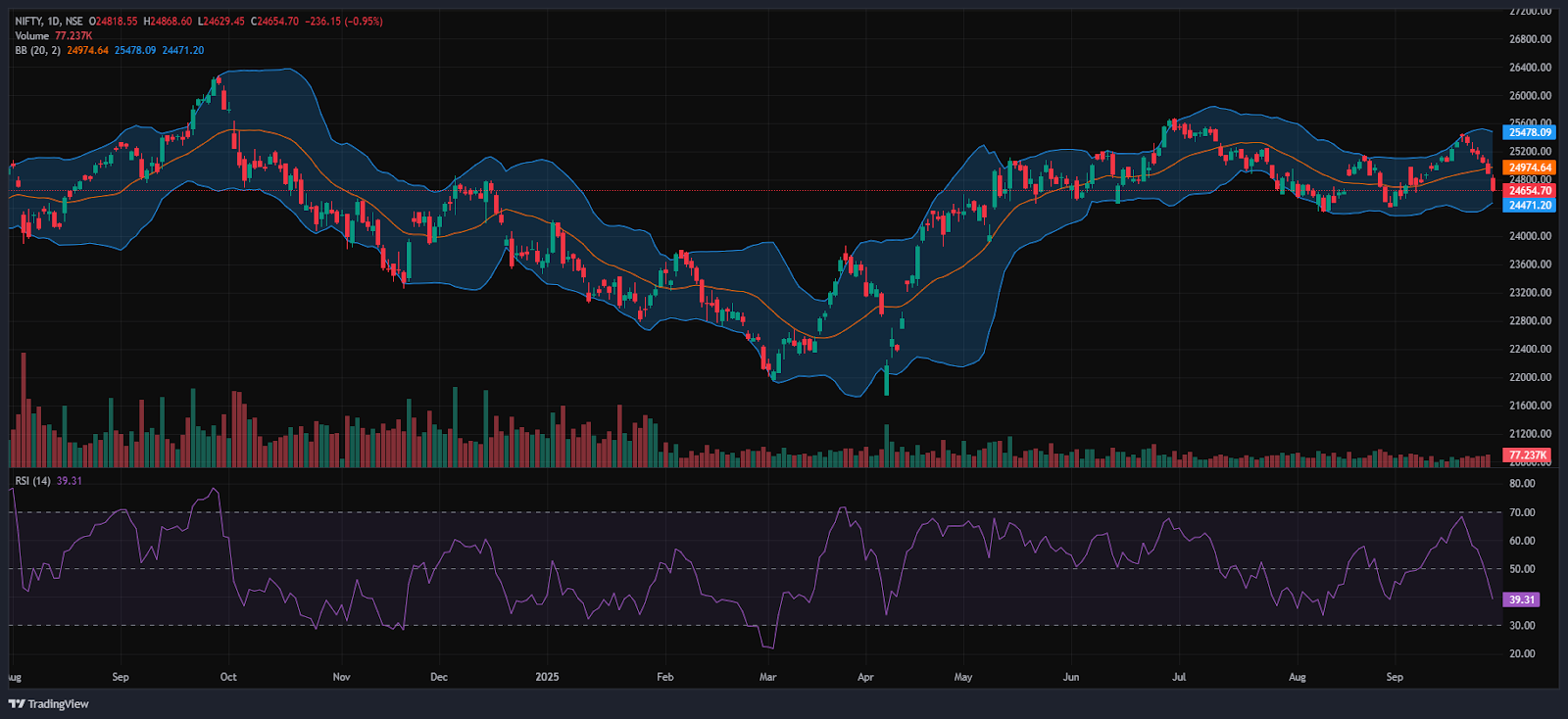1568x719 pixels.
Task: Click the RSI (14) indicator legend
Action: 32,481
